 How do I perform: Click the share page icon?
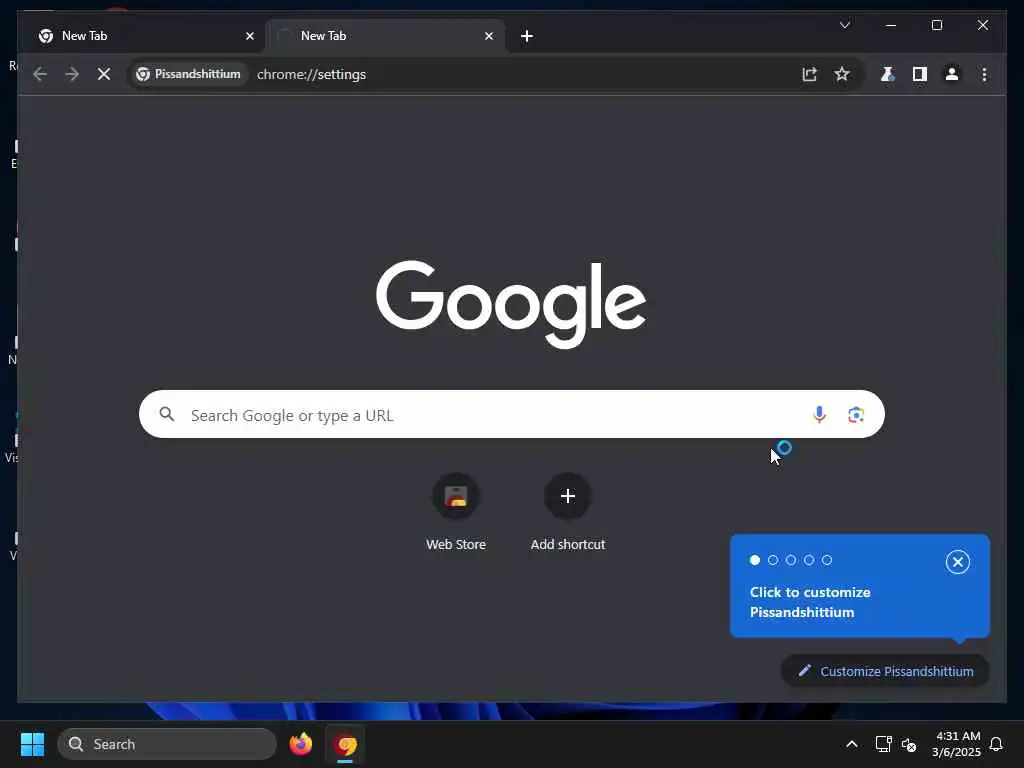pyautogui.click(x=810, y=74)
